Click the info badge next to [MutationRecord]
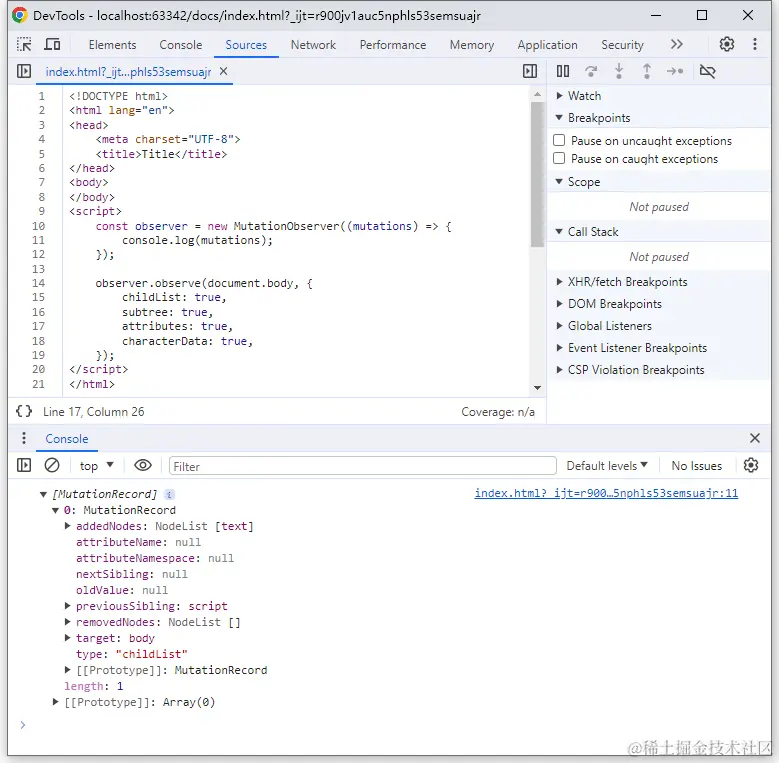This screenshot has width=779, height=763. click(x=169, y=494)
